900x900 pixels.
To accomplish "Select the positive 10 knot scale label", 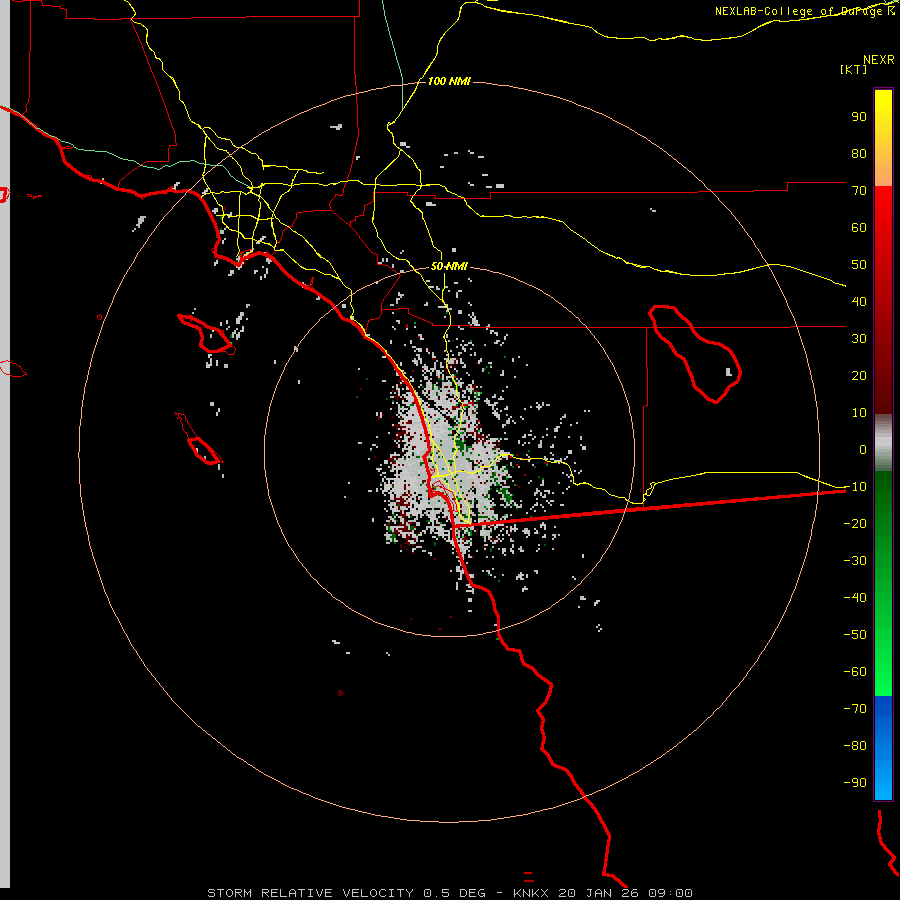I will click(x=859, y=413).
